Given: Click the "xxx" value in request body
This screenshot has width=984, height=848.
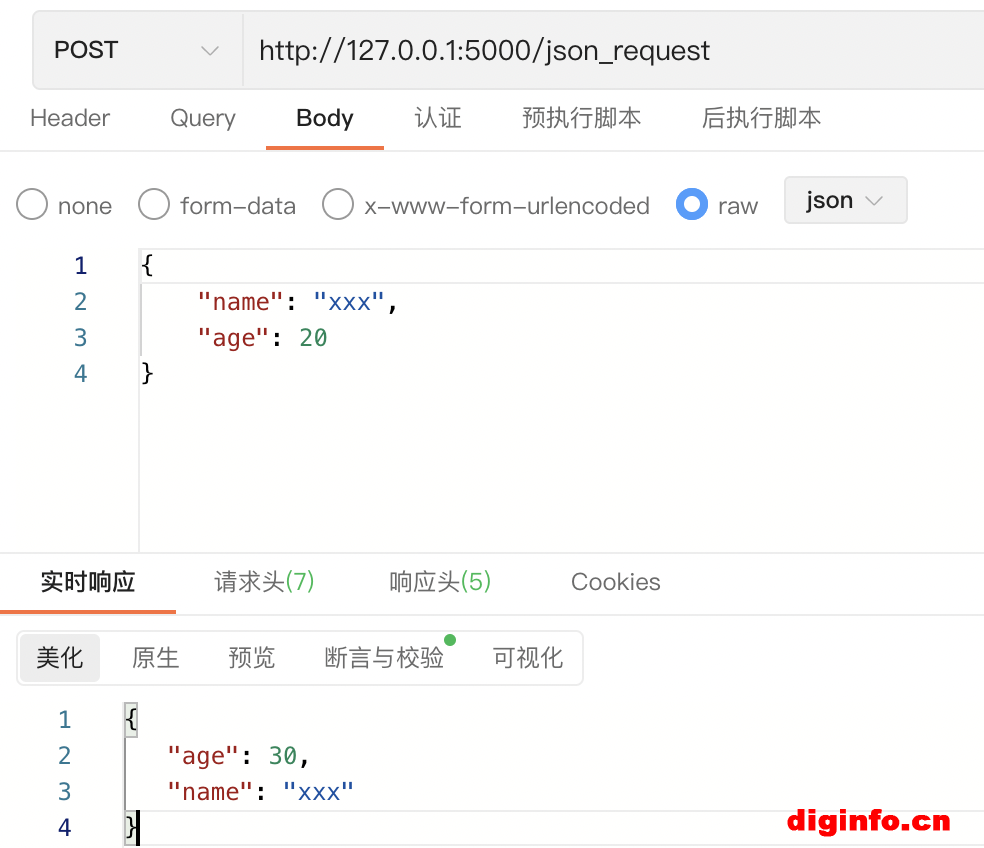Looking at the screenshot, I should [348, 302].
